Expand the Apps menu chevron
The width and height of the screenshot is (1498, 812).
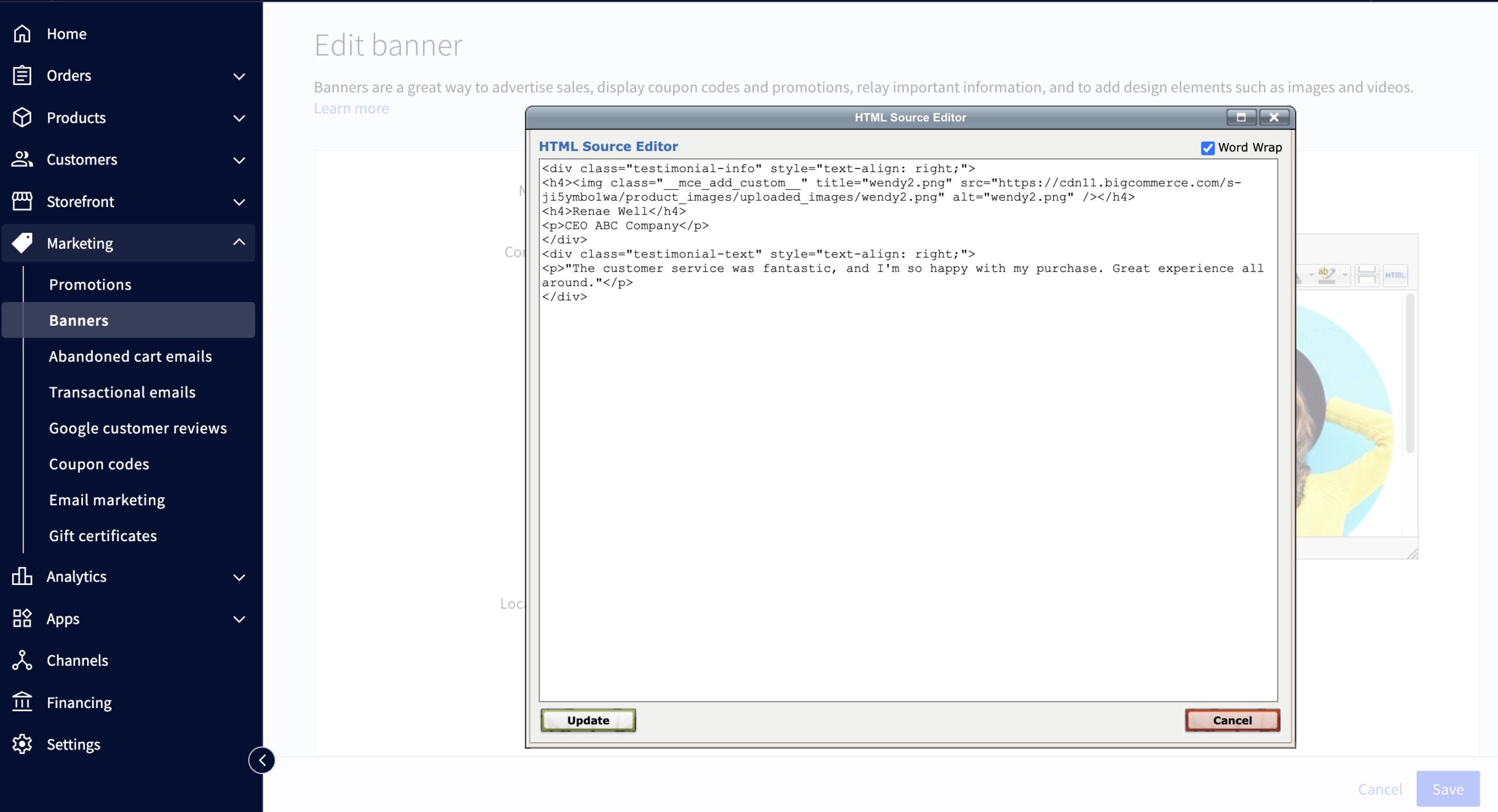[x=239, y=619]
